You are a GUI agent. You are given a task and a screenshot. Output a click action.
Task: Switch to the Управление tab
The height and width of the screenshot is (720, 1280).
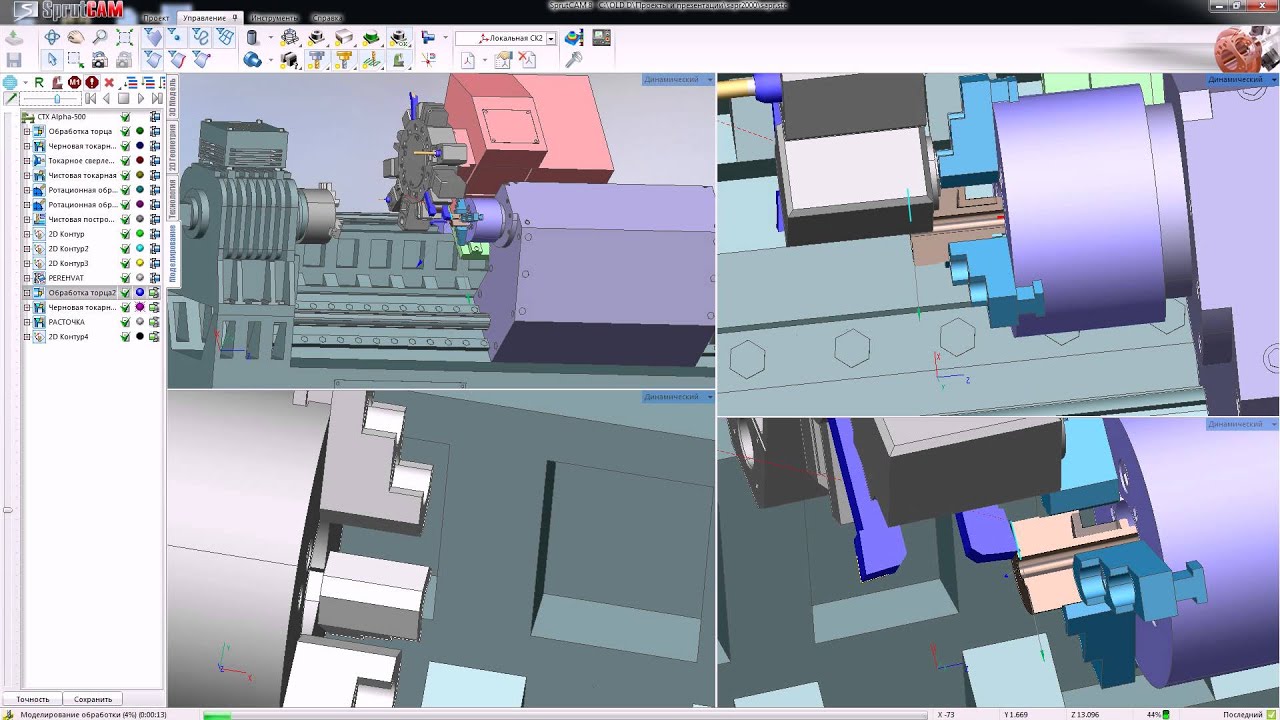tap(208, 18)
